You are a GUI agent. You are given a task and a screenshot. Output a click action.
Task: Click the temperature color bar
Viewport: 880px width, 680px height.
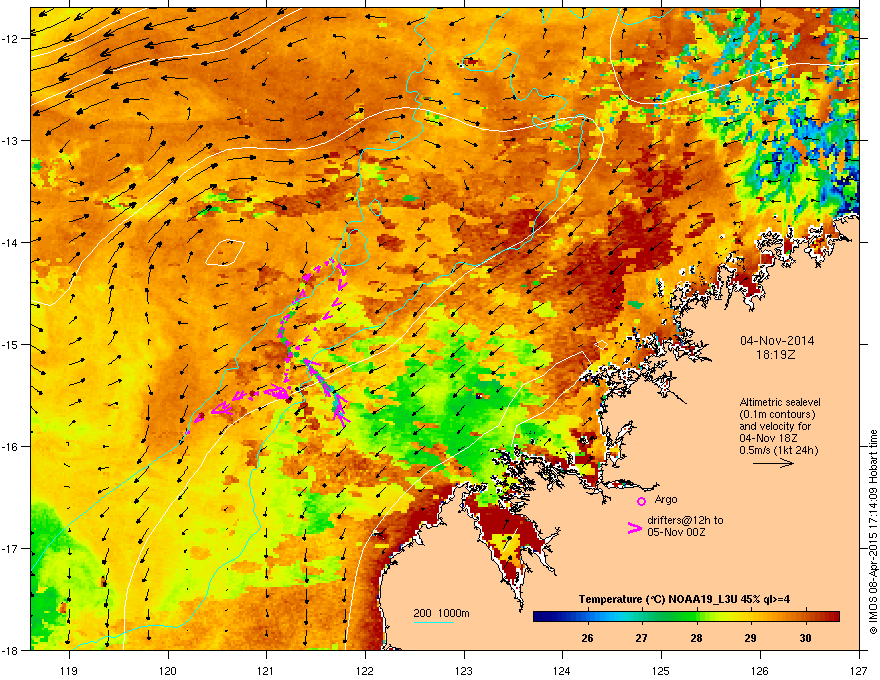click(x=686, y=617)
